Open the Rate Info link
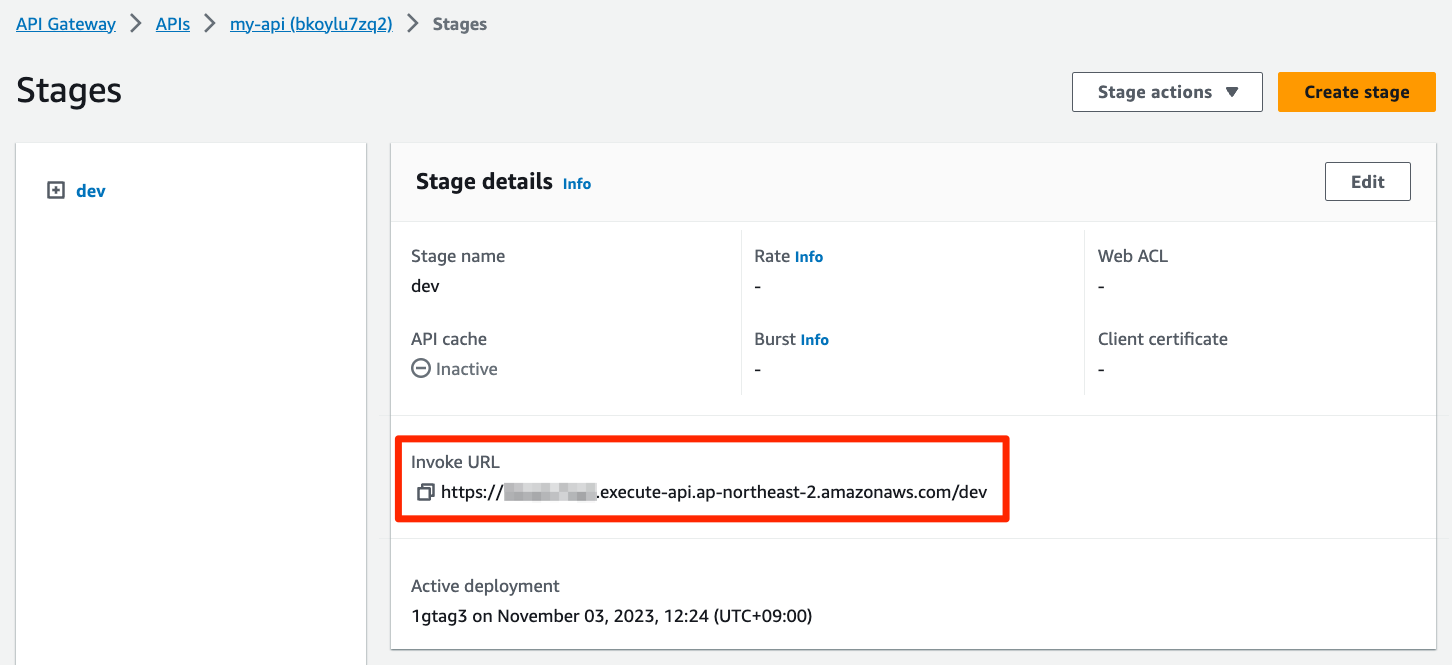The image size is (1452, 665). pyautogui.click(x=809, y=257)
